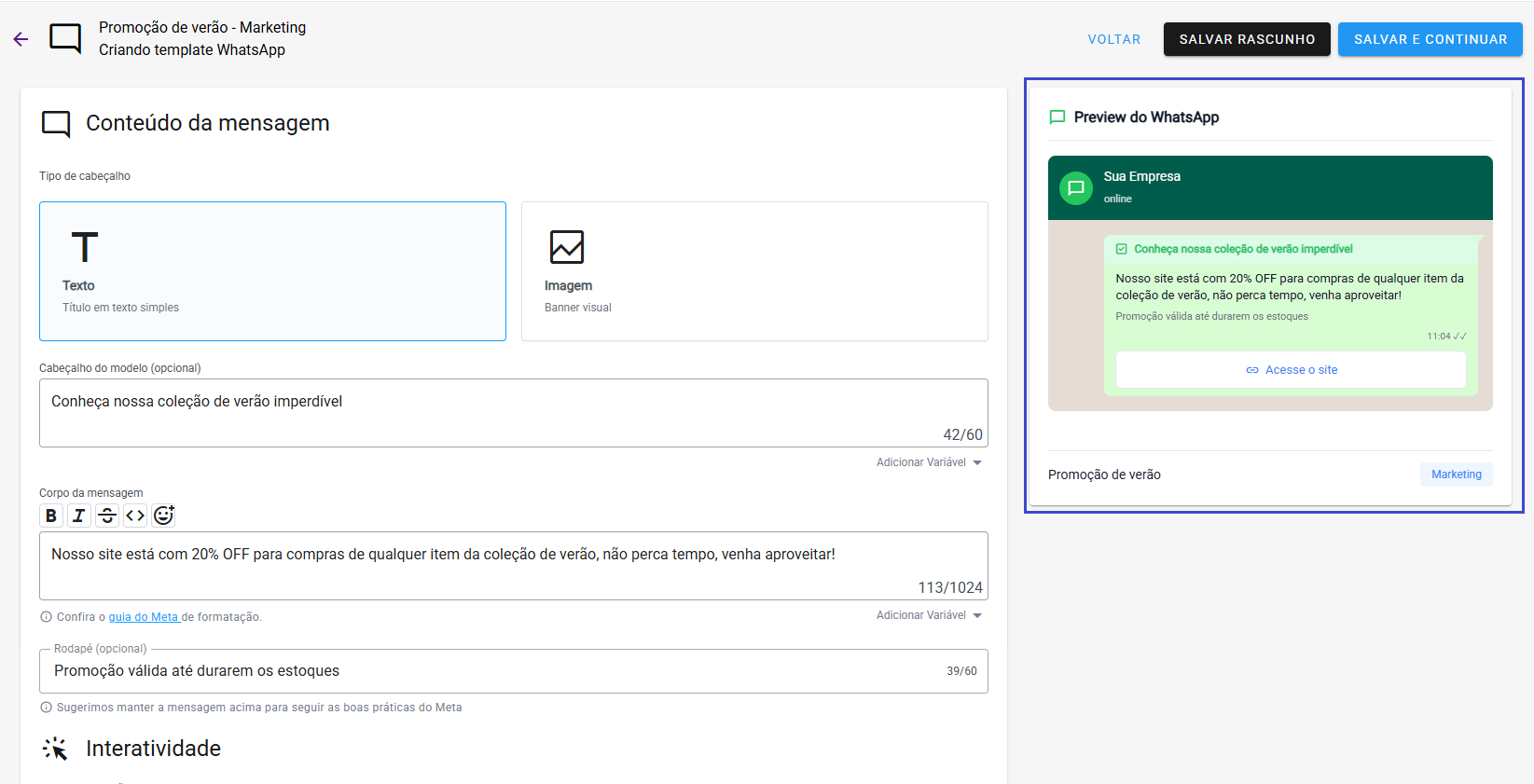
Task: Click the info icon beside formatting guide
Action: click(x=46, y=617)
